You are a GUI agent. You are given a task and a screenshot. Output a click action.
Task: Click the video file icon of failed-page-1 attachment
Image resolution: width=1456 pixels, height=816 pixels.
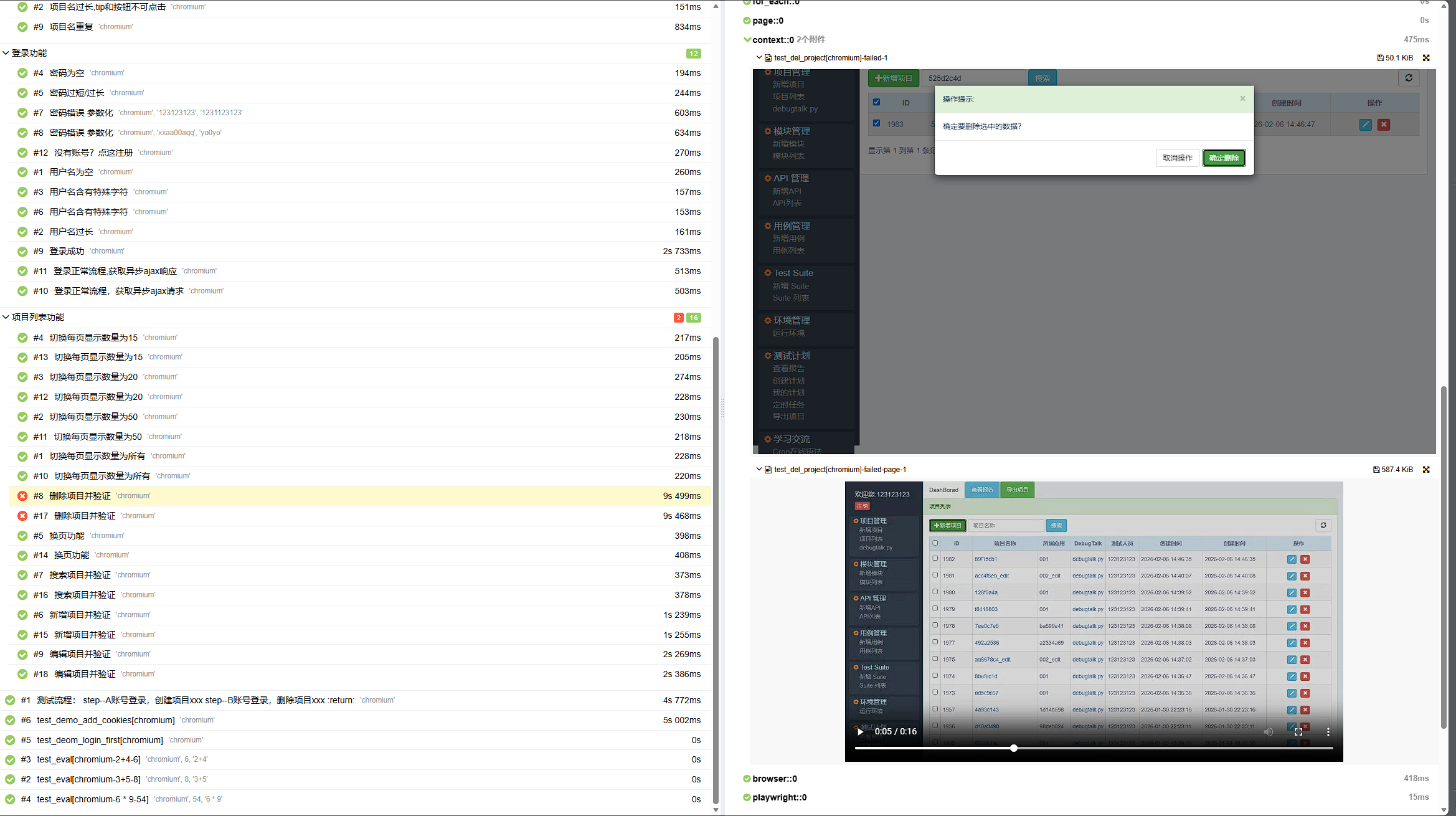[768, 470]
